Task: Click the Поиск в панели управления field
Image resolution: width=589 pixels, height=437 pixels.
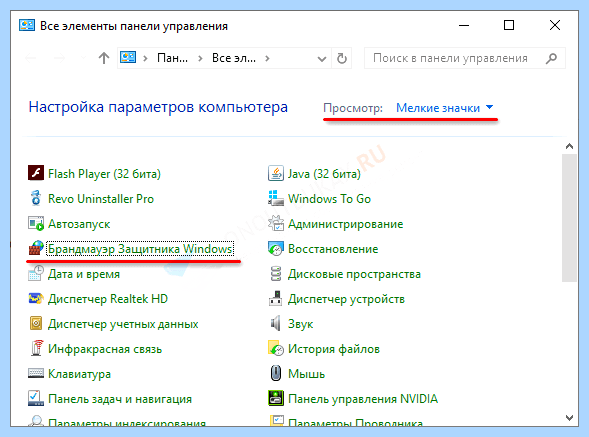Action: coord(465,58)
